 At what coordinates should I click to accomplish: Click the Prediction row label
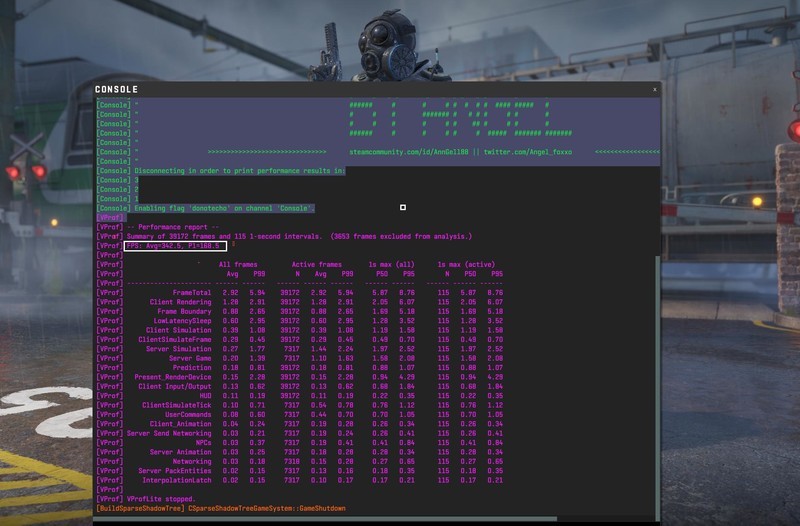click(192, 367)
